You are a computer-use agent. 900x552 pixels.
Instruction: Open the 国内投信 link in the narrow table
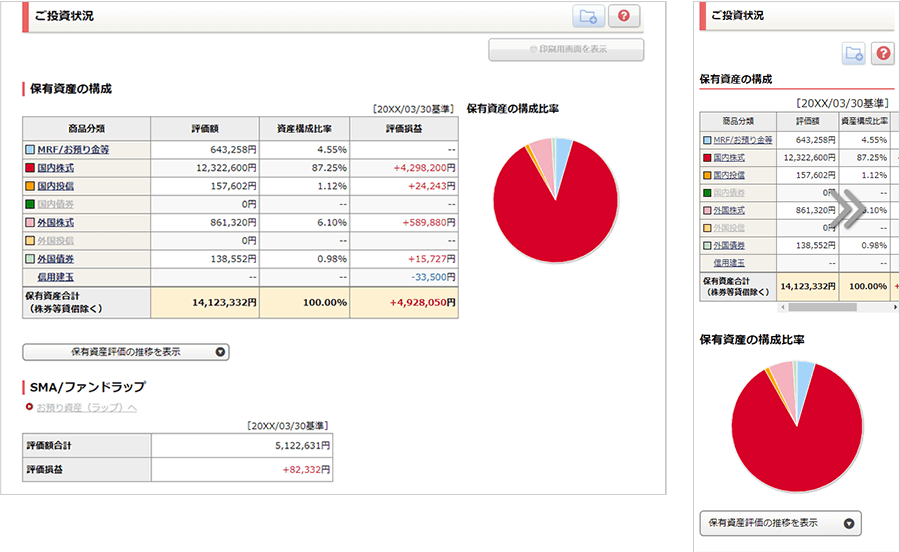[729, 176]
